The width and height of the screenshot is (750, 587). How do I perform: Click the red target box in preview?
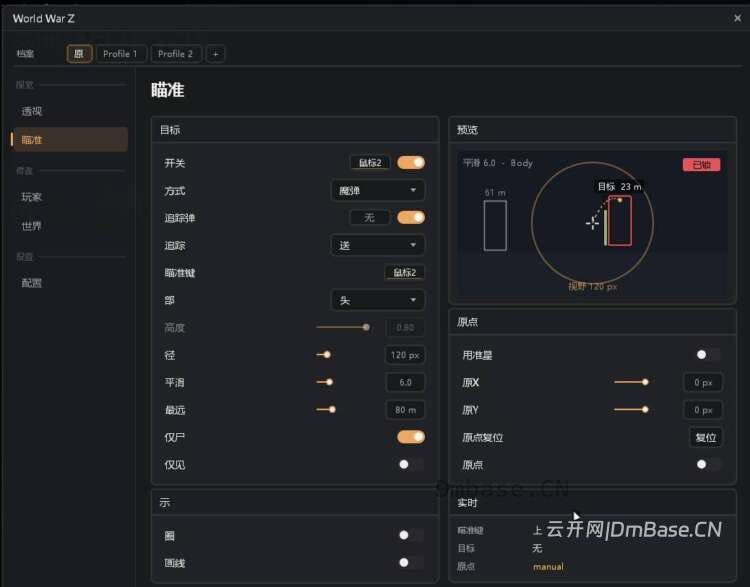pyautogui.click(x=620, y=221)
